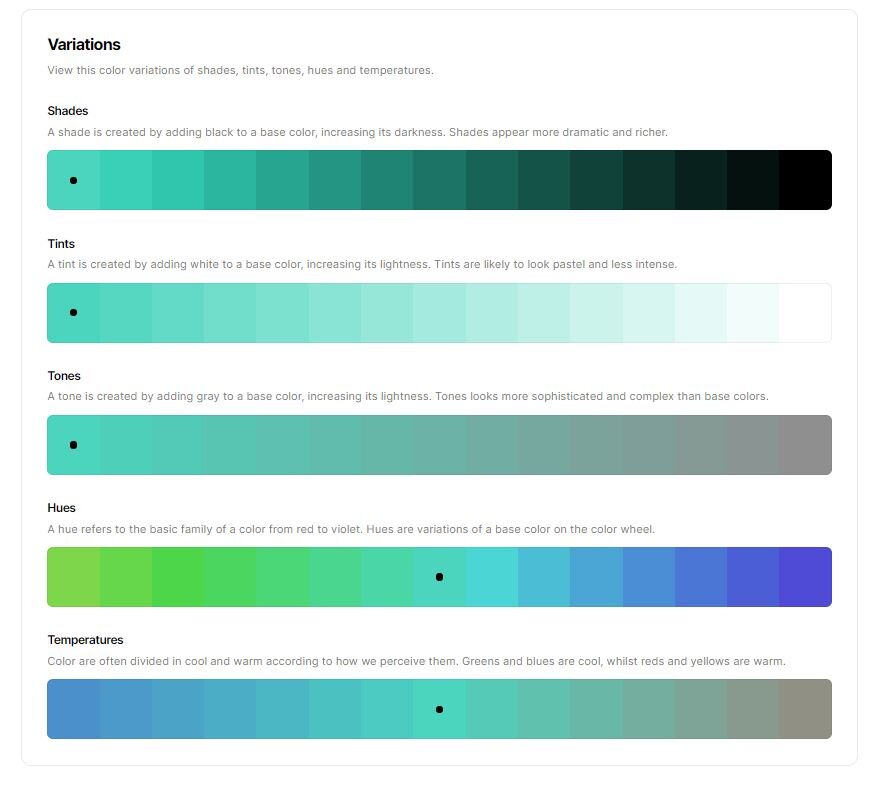This screenshot has width=884, height=786.
Task: Pick the vivid green third Hues swatch
Action: point(178,577)
